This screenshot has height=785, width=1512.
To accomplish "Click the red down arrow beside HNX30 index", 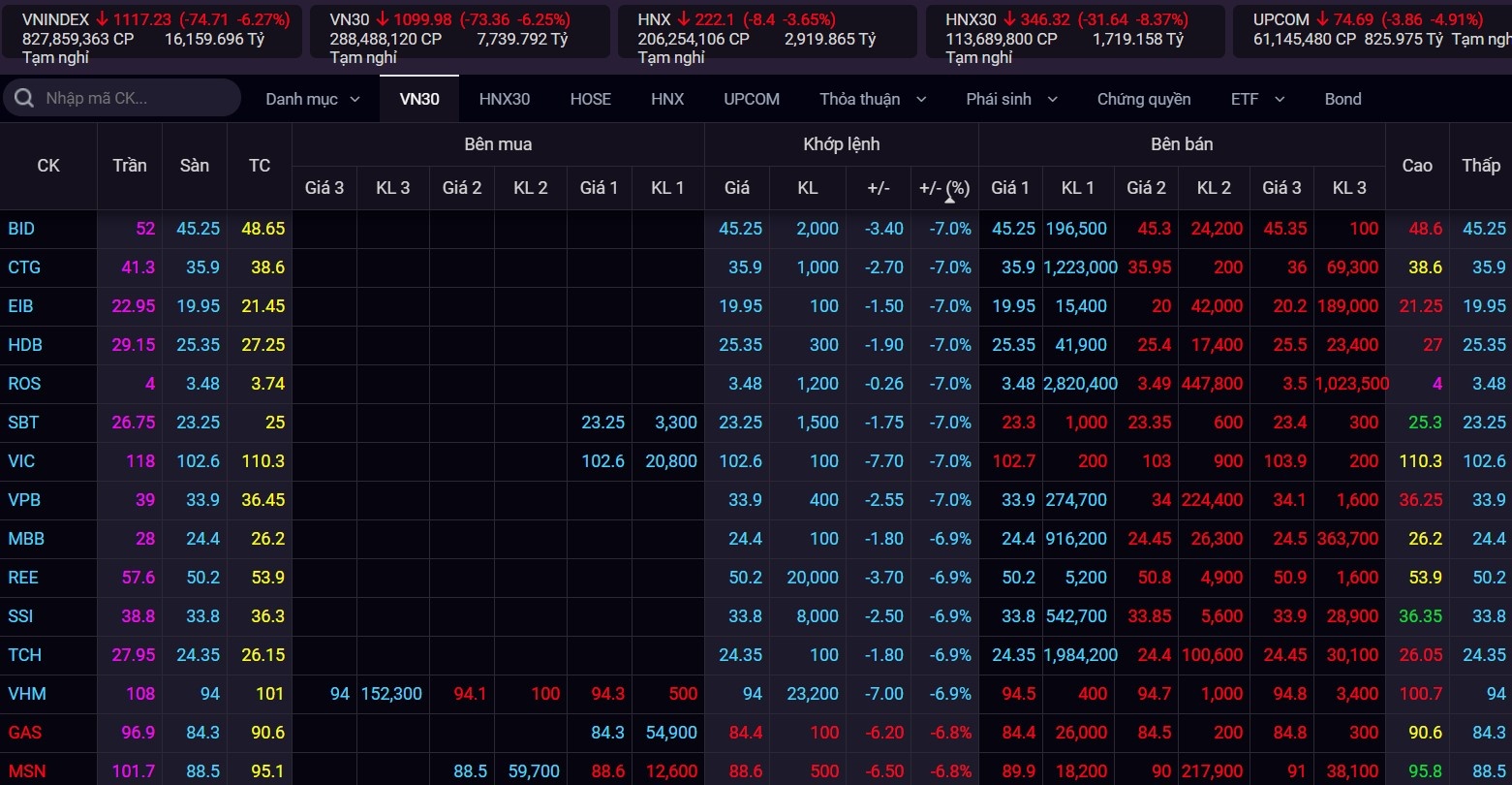I will click(x=1008, y=19).
